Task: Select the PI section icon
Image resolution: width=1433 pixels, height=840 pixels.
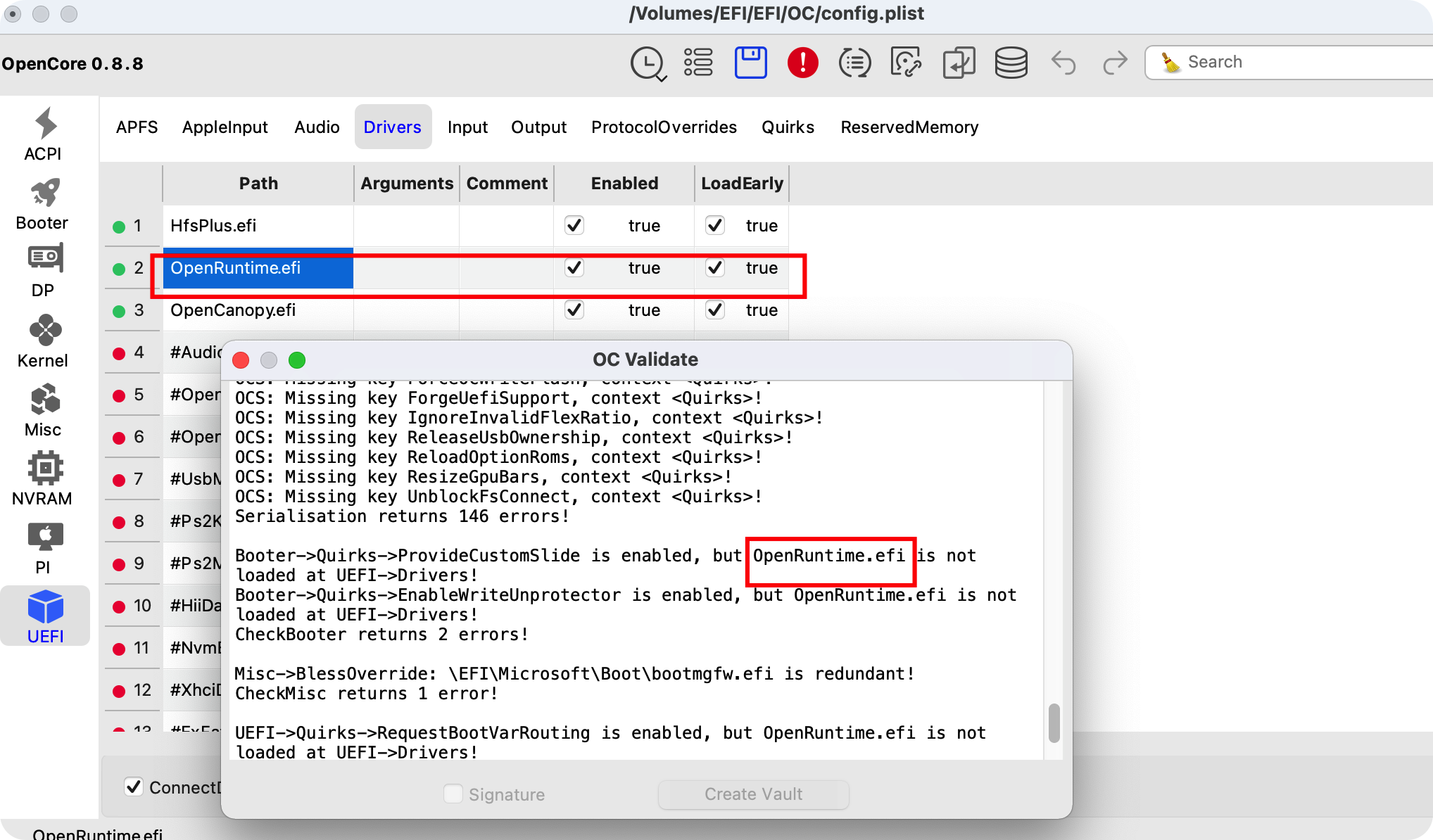Action: point(43,546)
